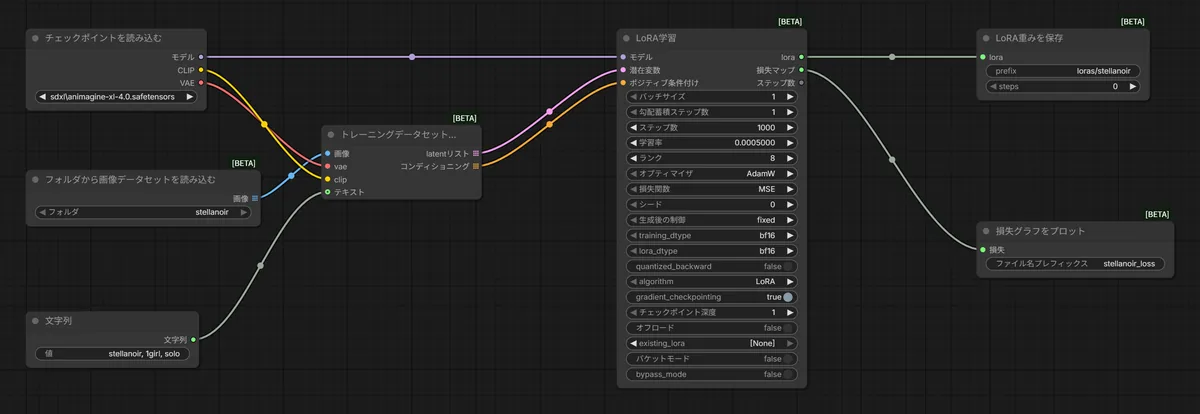This screenshot has height=414, width=1200.
Task: Increase 勾配蓄積ステップ数 with right arrow
Action: pyautogui.click(x=791, y=112)
